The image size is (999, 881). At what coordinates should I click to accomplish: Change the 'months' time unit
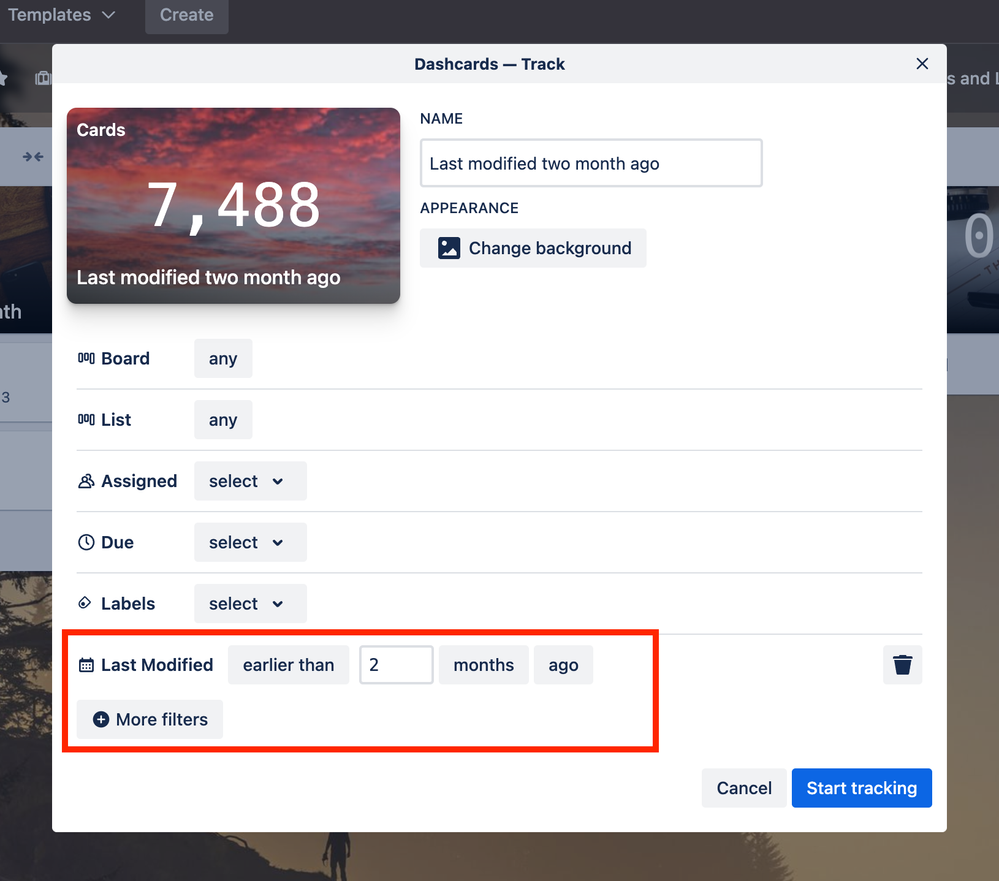click(484, 664)
